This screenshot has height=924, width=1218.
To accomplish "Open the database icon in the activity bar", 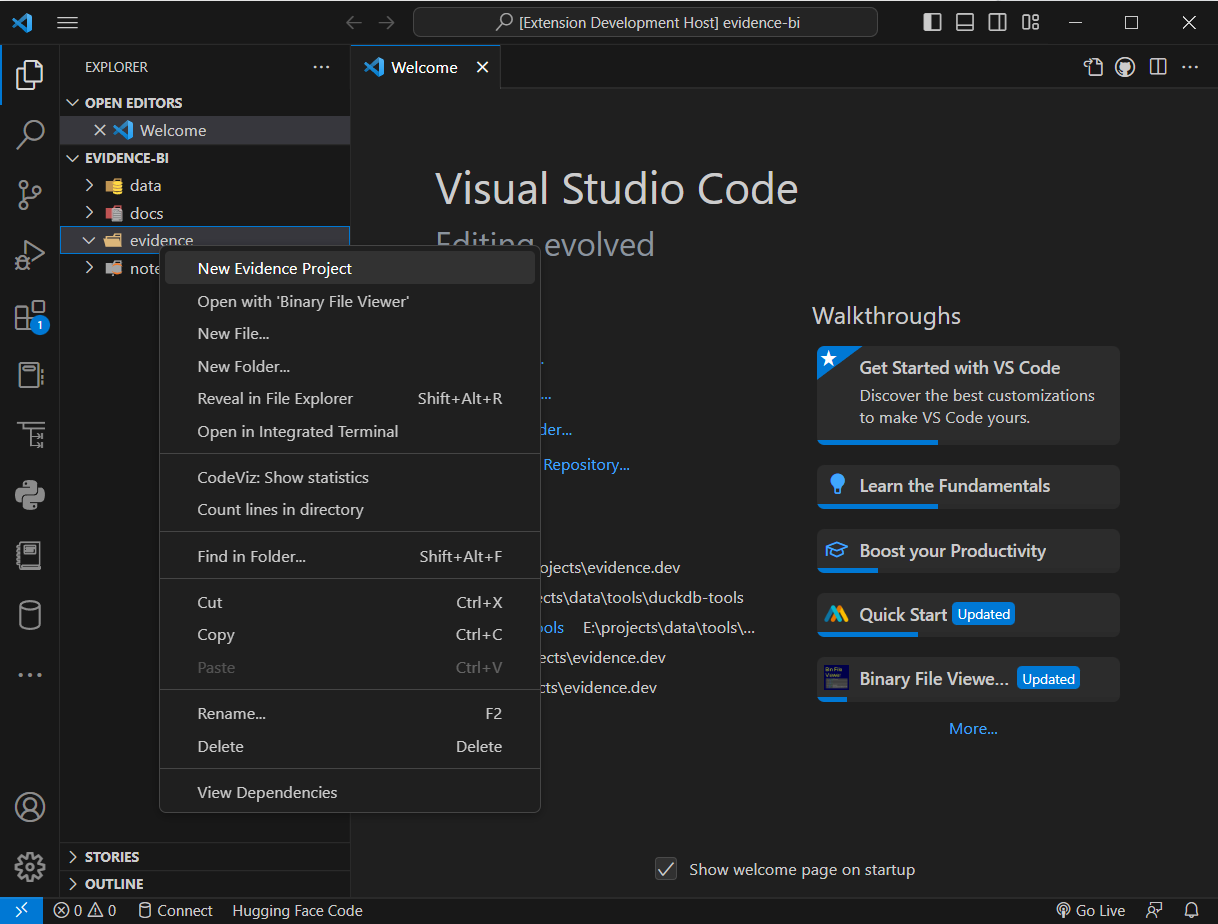I will click(x=30, y=615).
